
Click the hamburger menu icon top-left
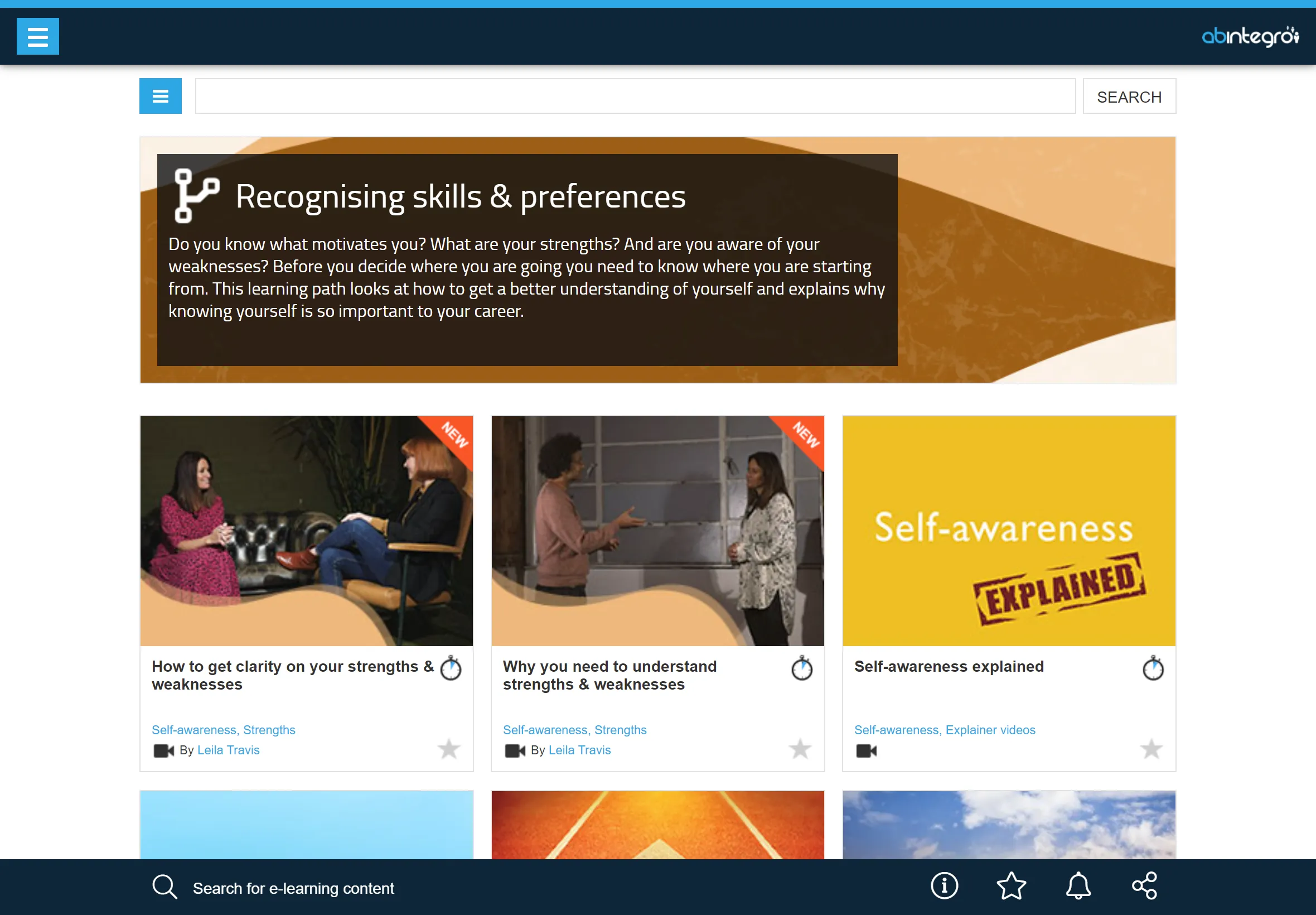(38, 35)
